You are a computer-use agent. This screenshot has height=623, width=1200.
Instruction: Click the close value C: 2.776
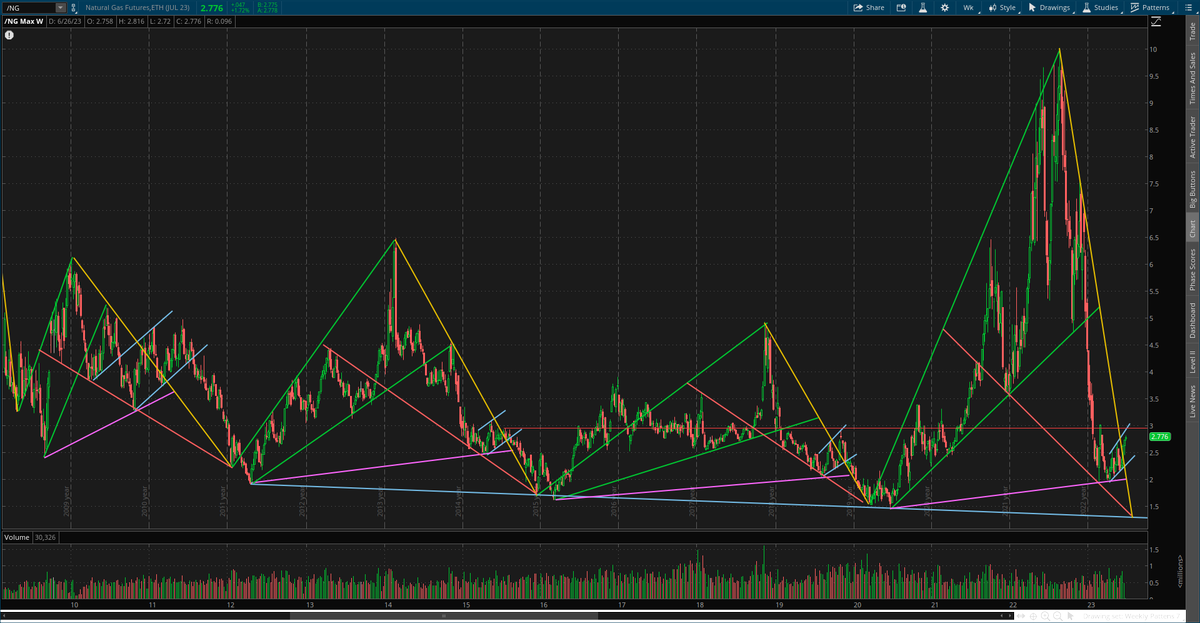189,22
